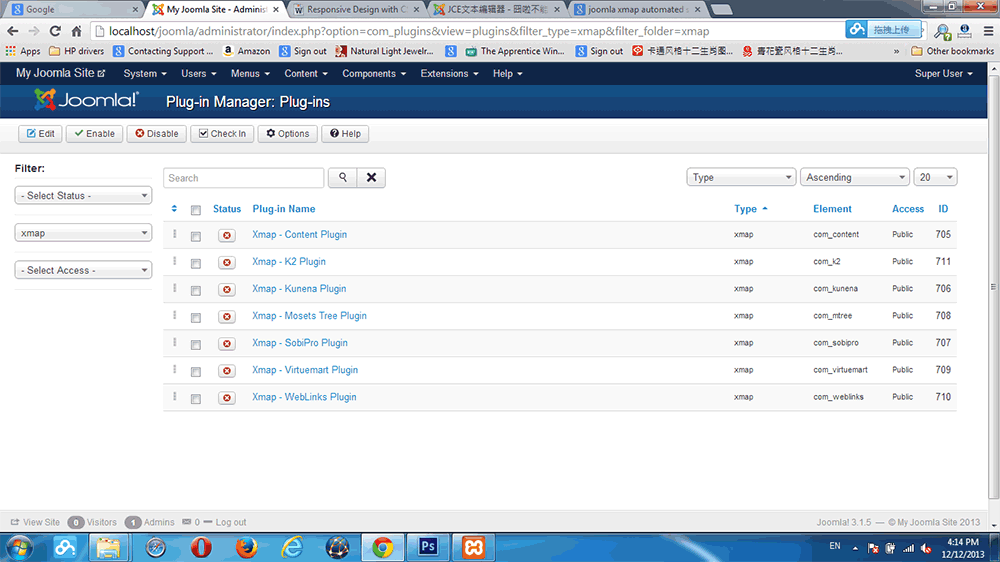Open the Xmap - Kunena Plugin link
Viewport: 1000px width, 562px height.
click(x=299, y=288)
